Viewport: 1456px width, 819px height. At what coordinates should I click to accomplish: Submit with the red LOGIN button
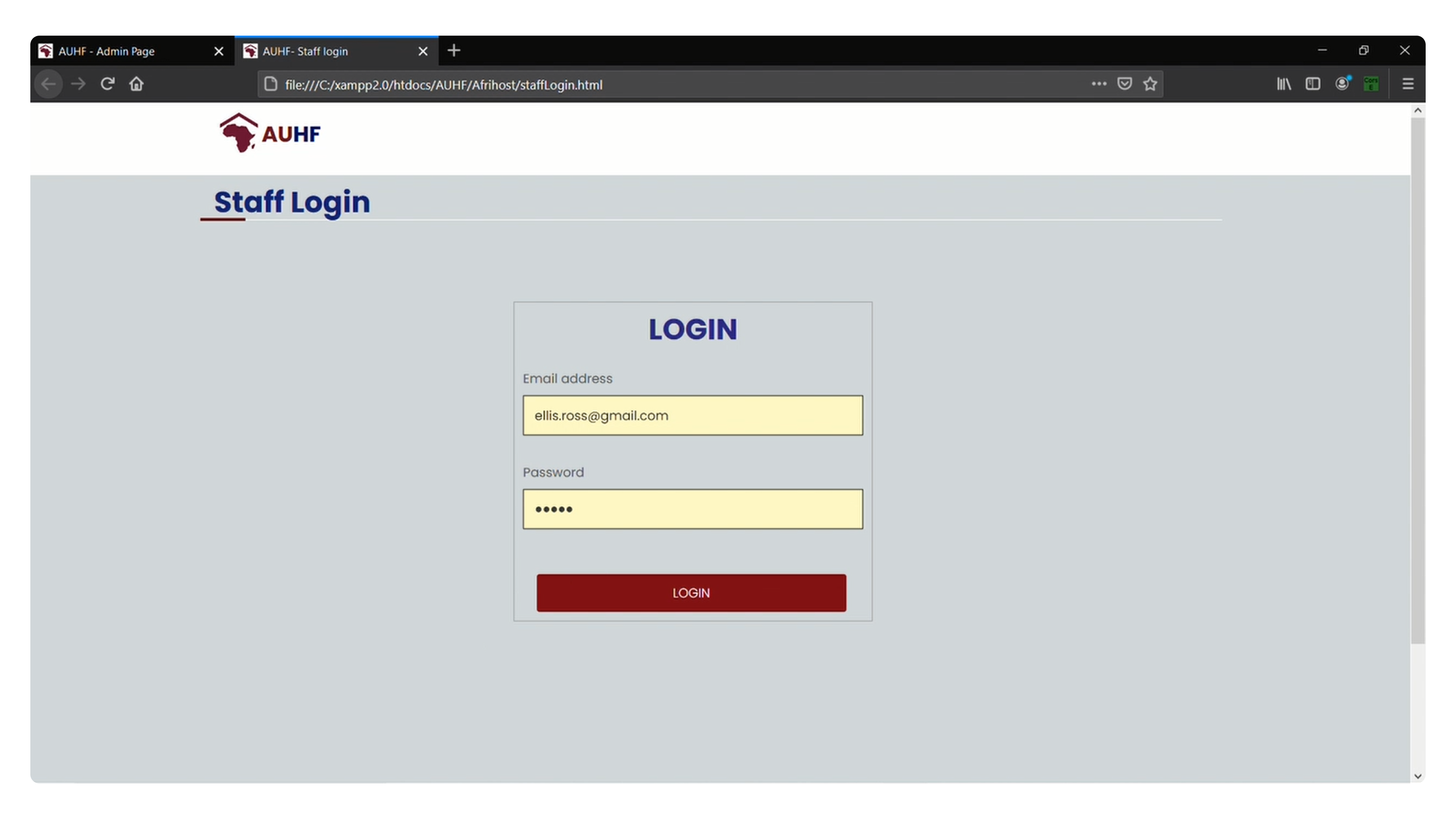pyautogui.click(x=691, y=593)
